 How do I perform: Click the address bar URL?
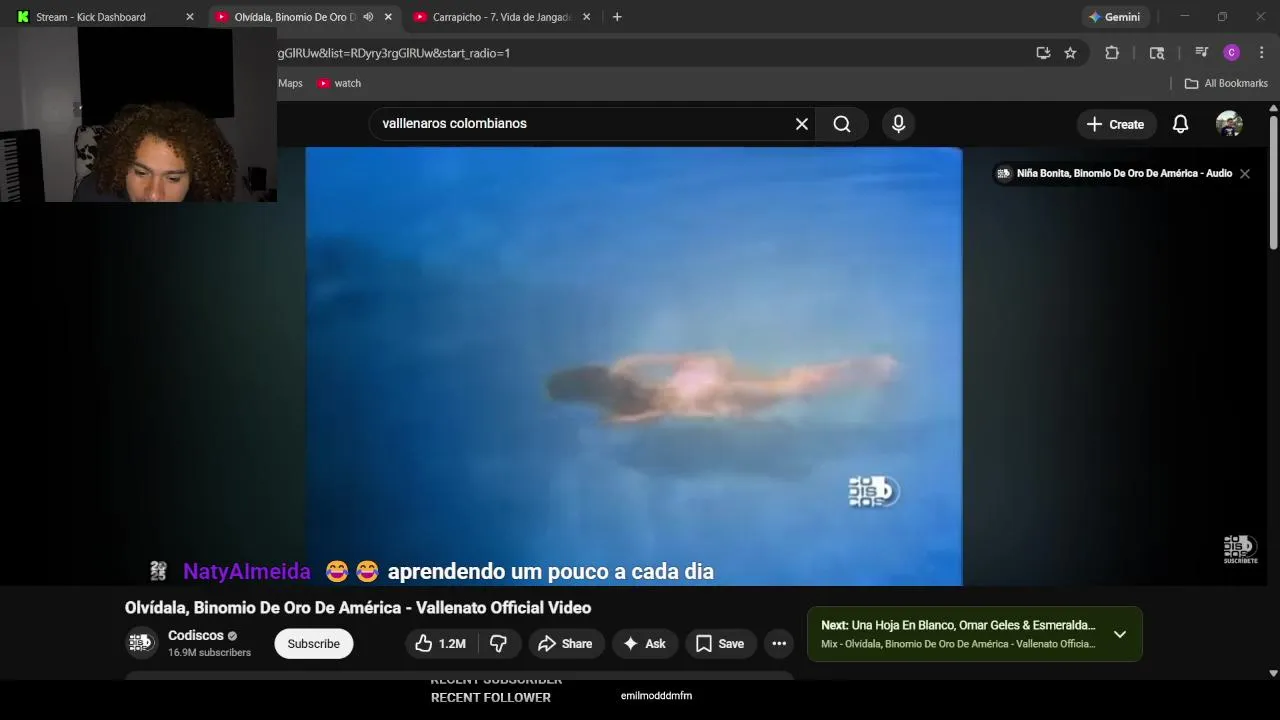click(395, 53)
